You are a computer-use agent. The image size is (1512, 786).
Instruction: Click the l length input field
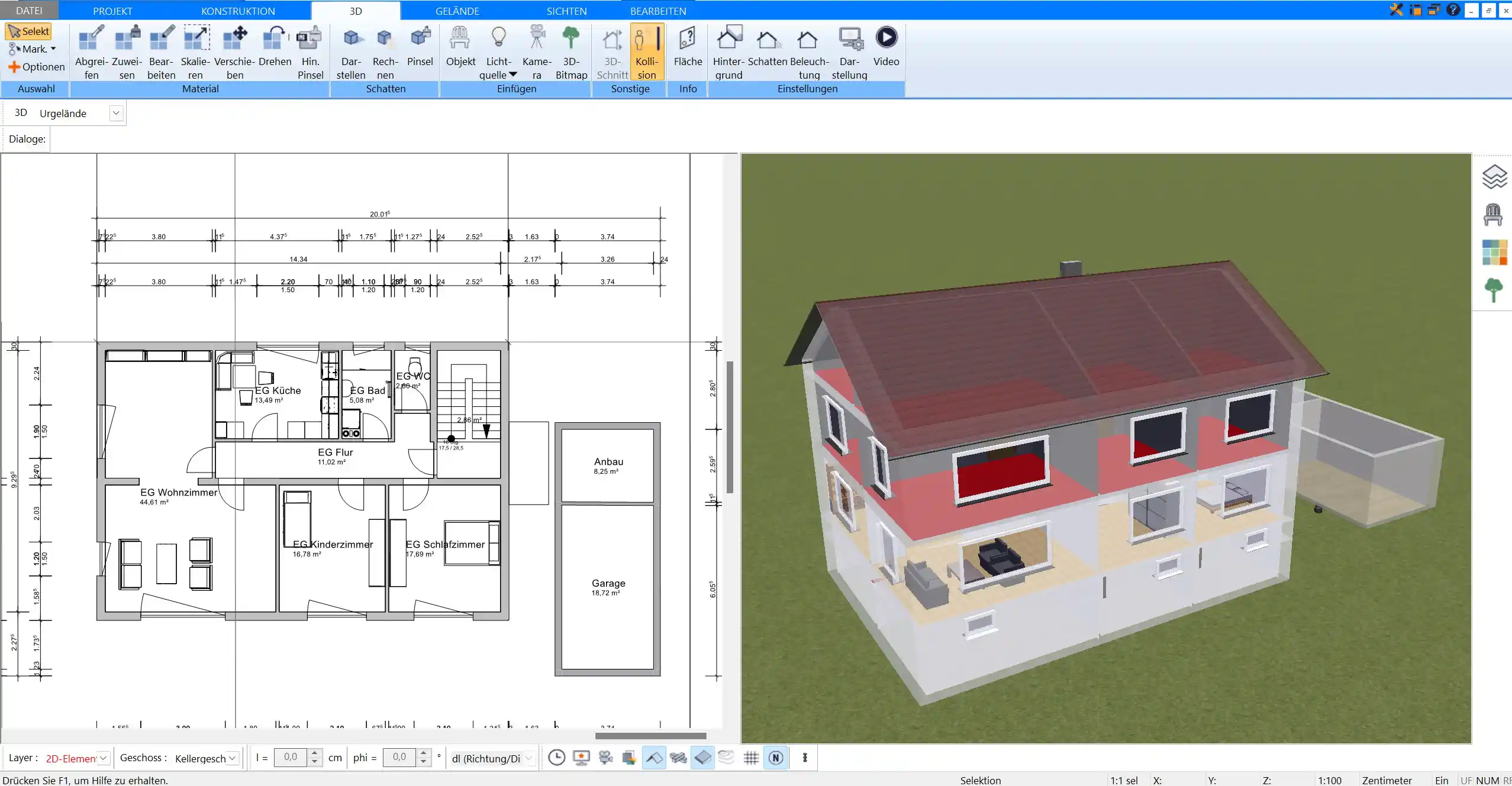[x=291, y=758]
